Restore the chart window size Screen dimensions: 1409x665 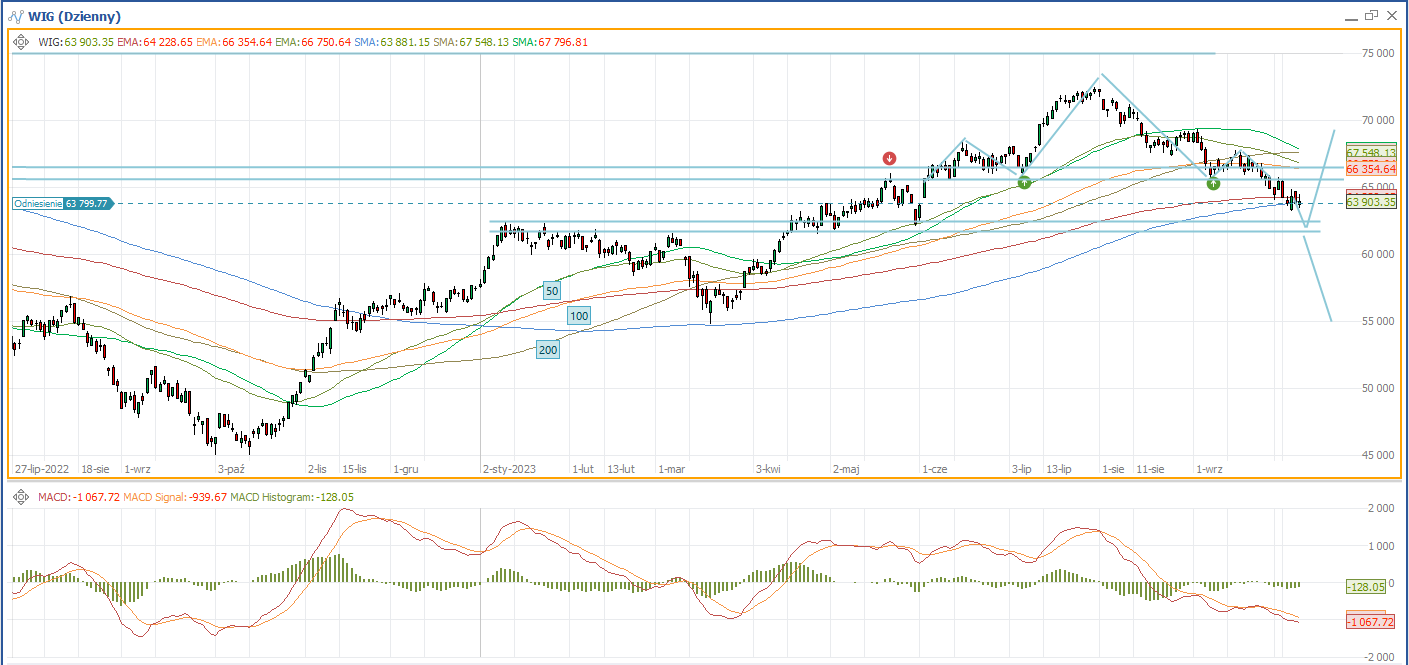(x=1370, y=16)
